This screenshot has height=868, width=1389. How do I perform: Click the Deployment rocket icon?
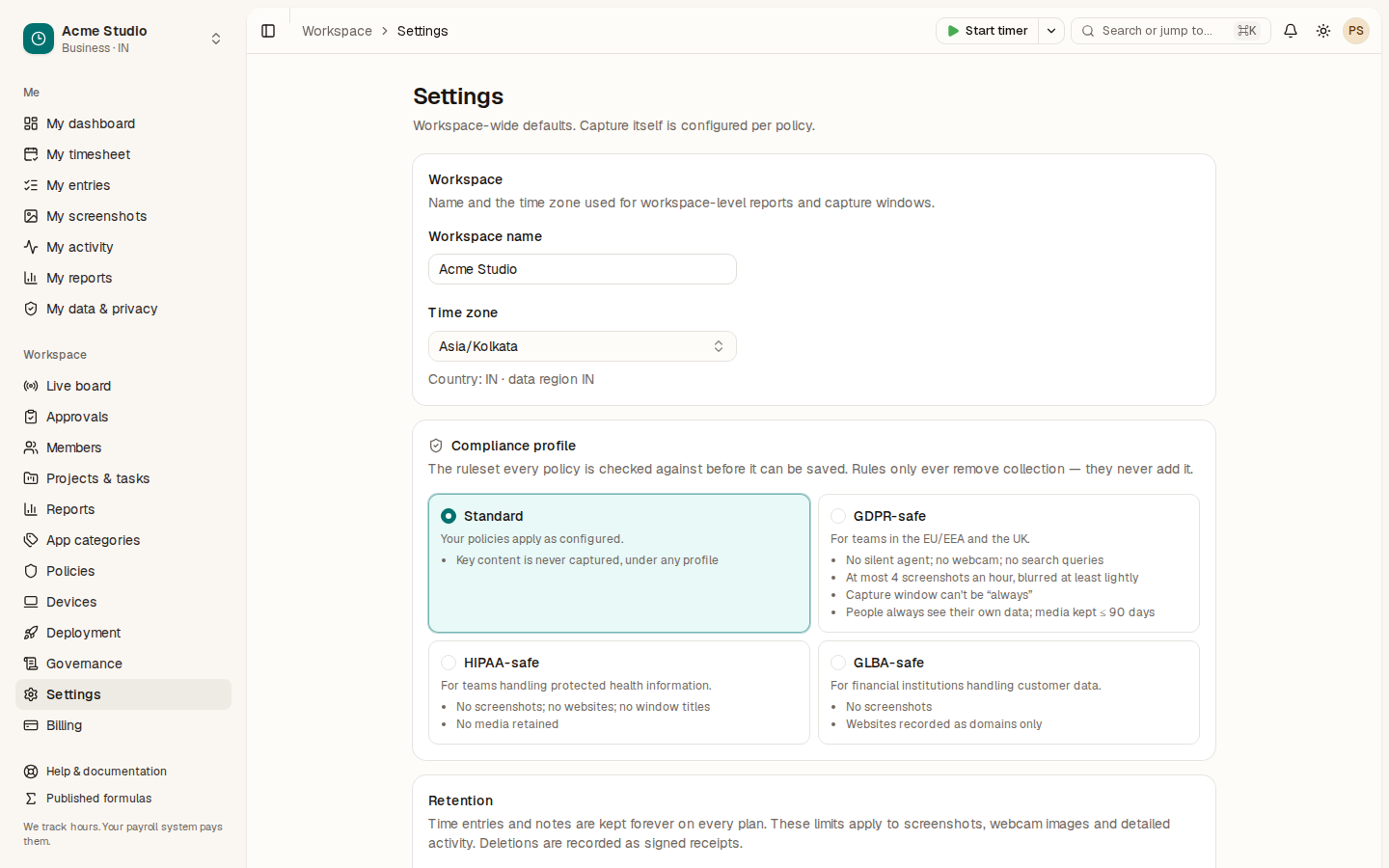tap(31, 633)
